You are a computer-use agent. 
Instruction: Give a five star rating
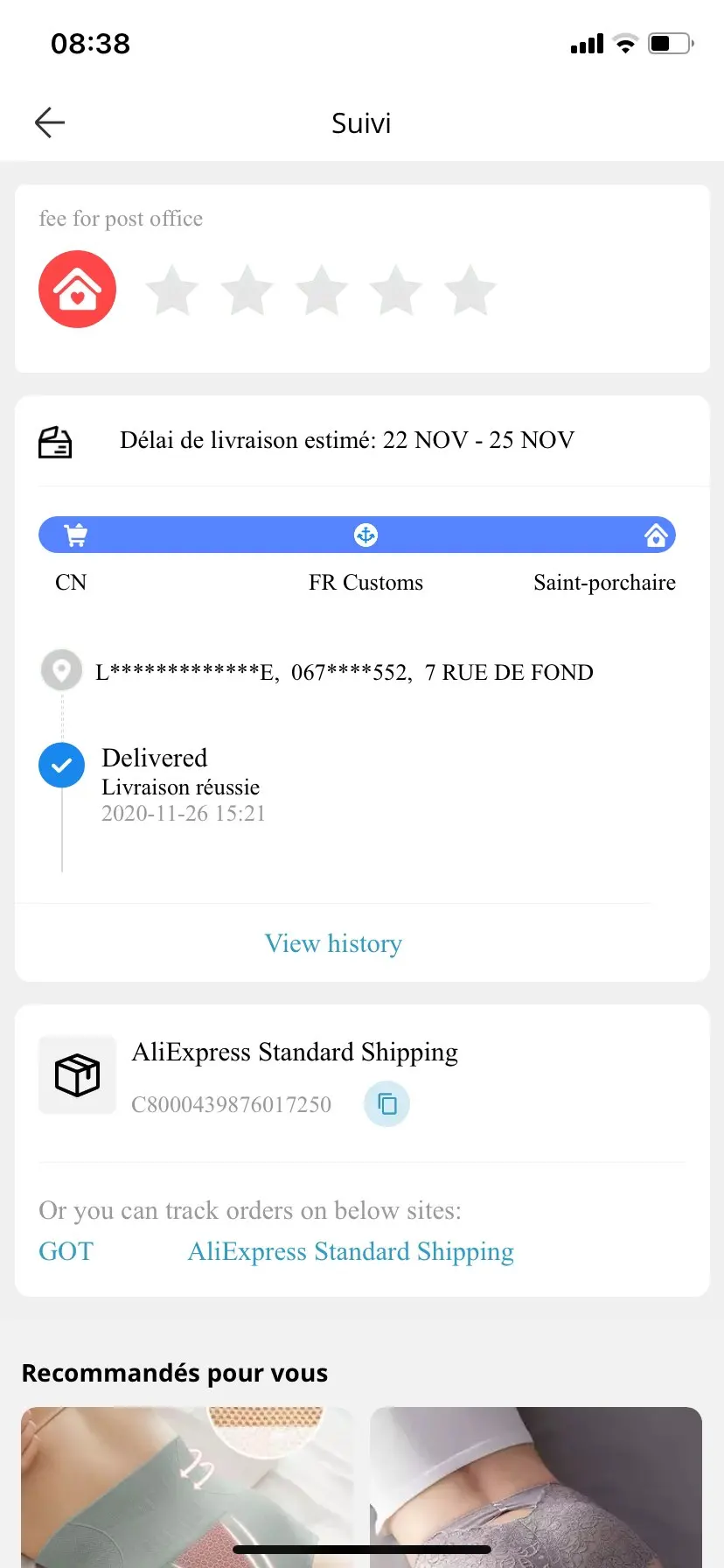tap(470, 290)
